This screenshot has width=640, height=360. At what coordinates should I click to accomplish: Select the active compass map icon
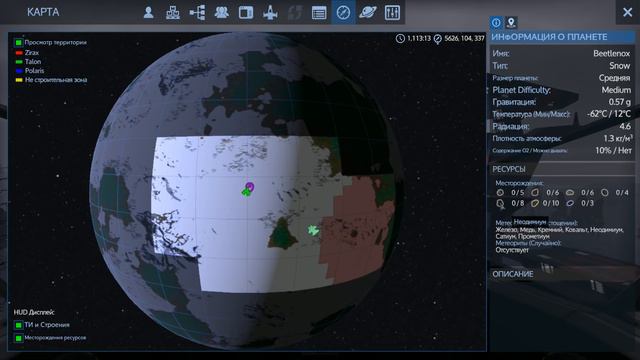tap(343, 12)
